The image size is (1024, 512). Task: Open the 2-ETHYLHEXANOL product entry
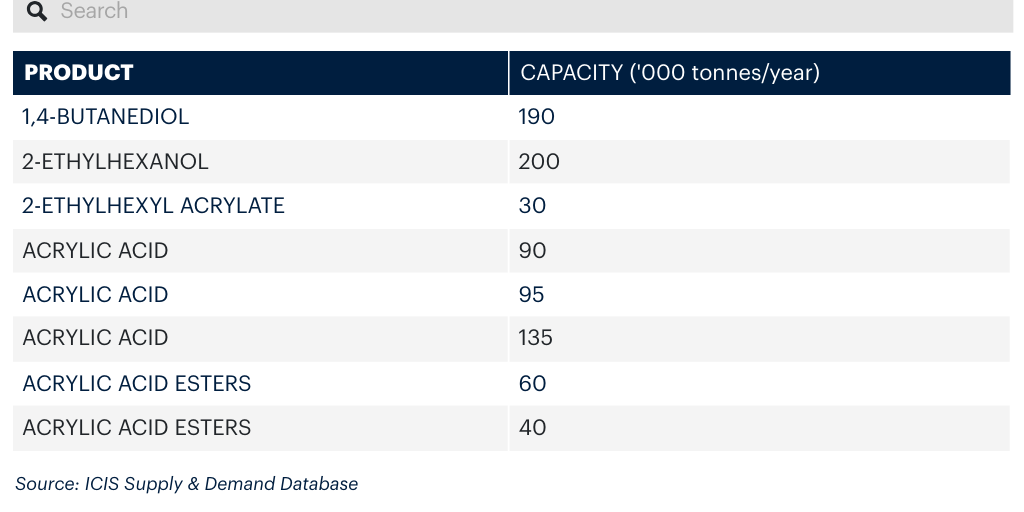[x=115, y=161]
